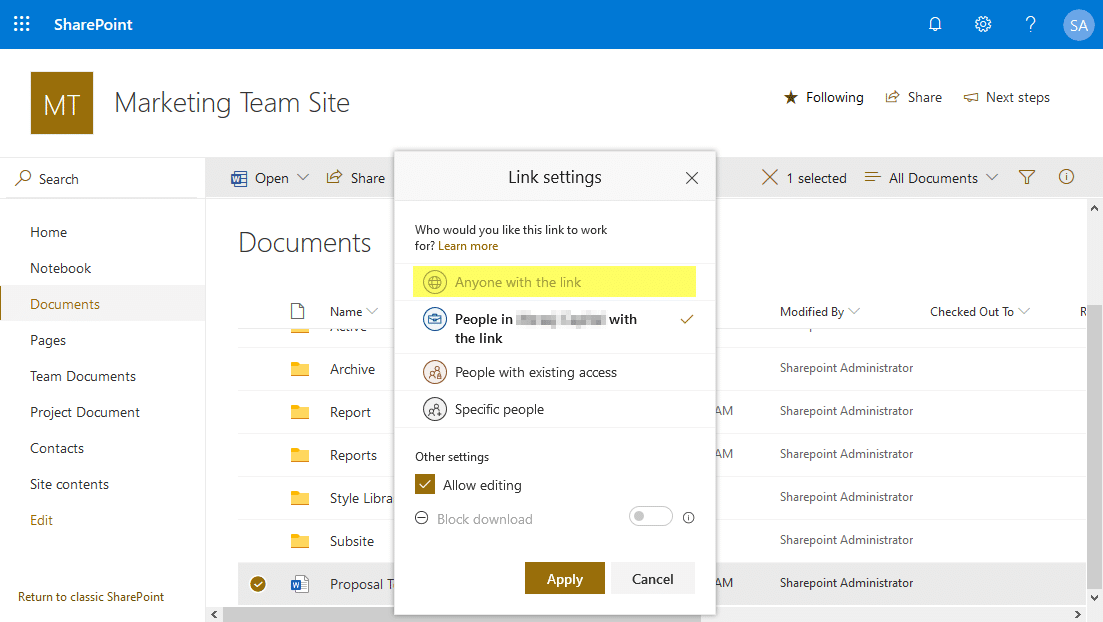Uncheck the Allow editing checkbox
The width and height of the screenshot is (1103, 622).
(x=424, y=484)
